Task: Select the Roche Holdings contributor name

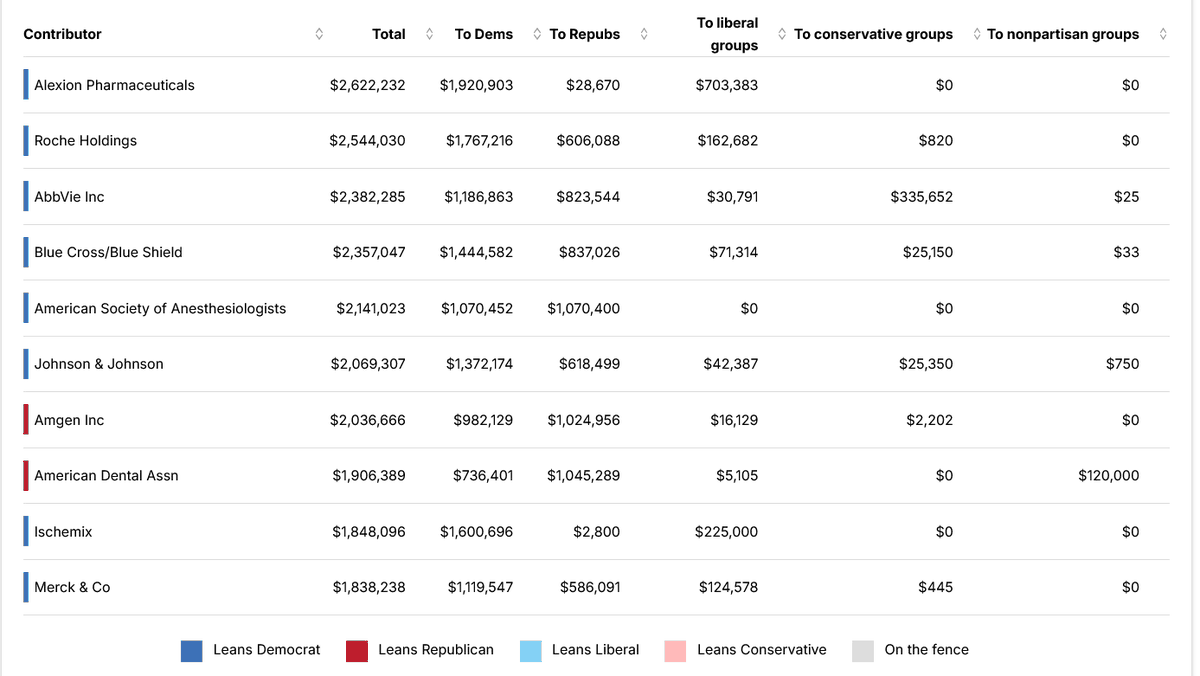Action: point(85,141)
